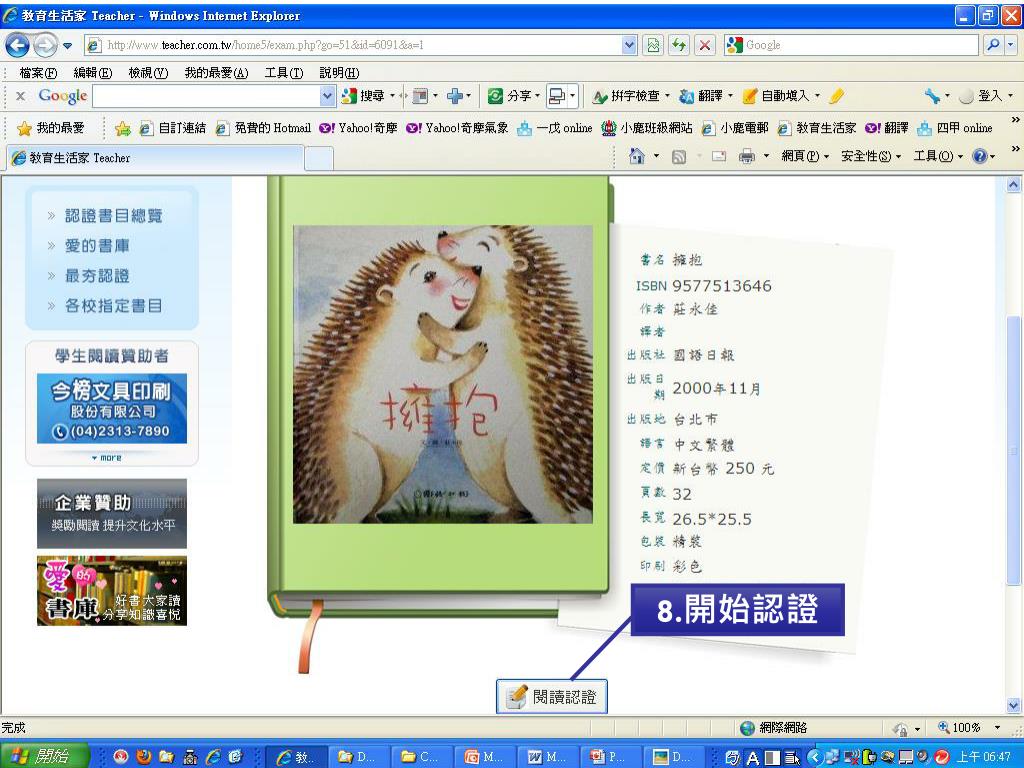Open the 我的最愛(A) menu
This screenshot has width=1024, height=768.
(x=216, y=72)
